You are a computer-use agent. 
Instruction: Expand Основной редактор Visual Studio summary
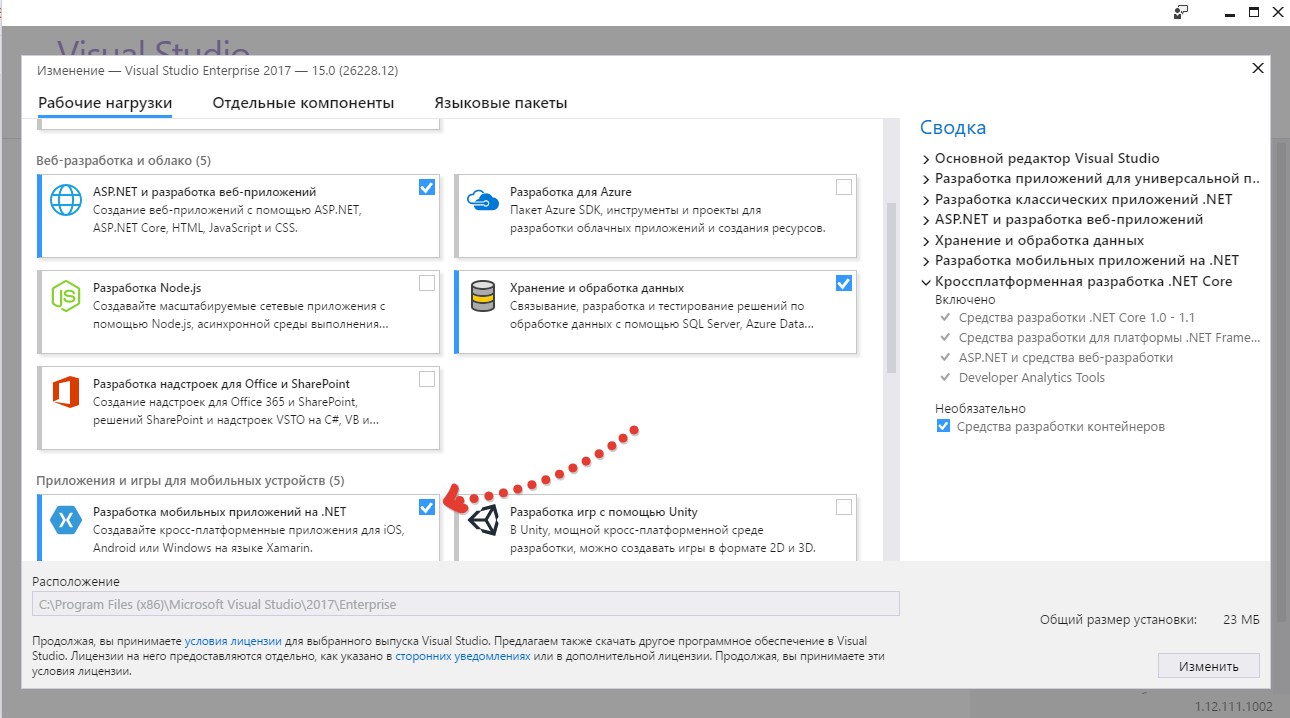coord(927,159)
